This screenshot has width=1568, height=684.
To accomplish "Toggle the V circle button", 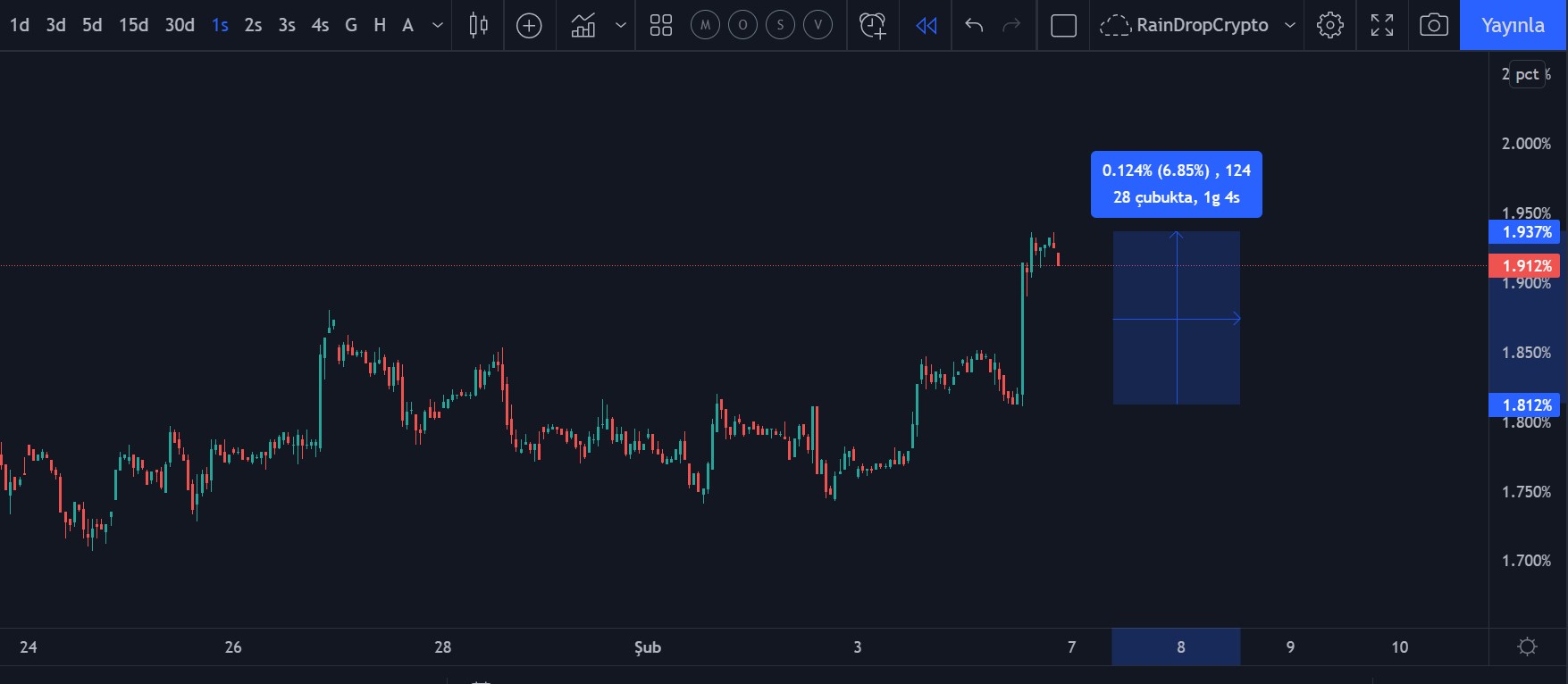I will tap(818, 25).
